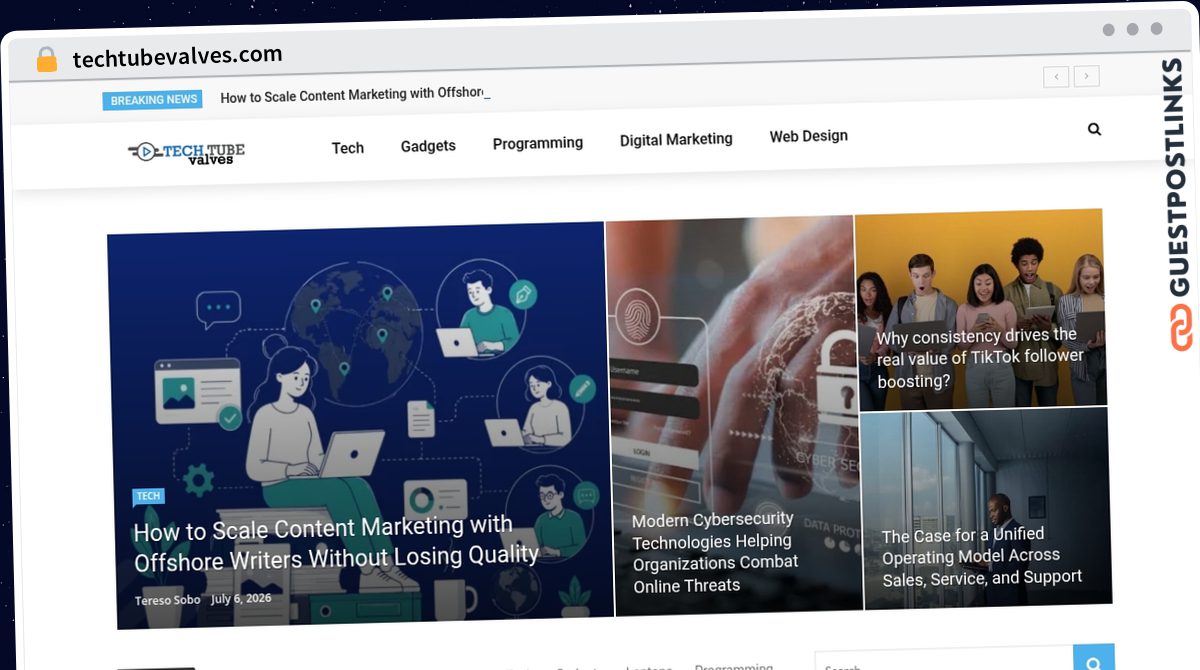Screen dimensions: 1200x670
Task: Click the blue search button at bottom
Action: [1094, 660]
